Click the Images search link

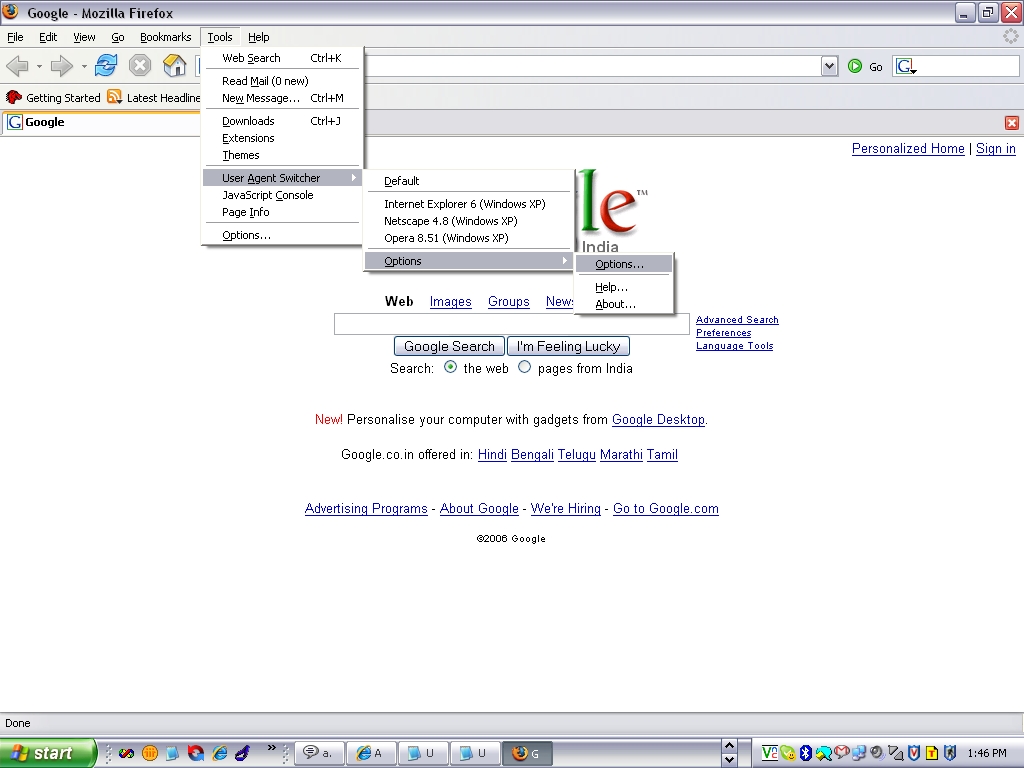pyautogui.click(x=450, y=301)
